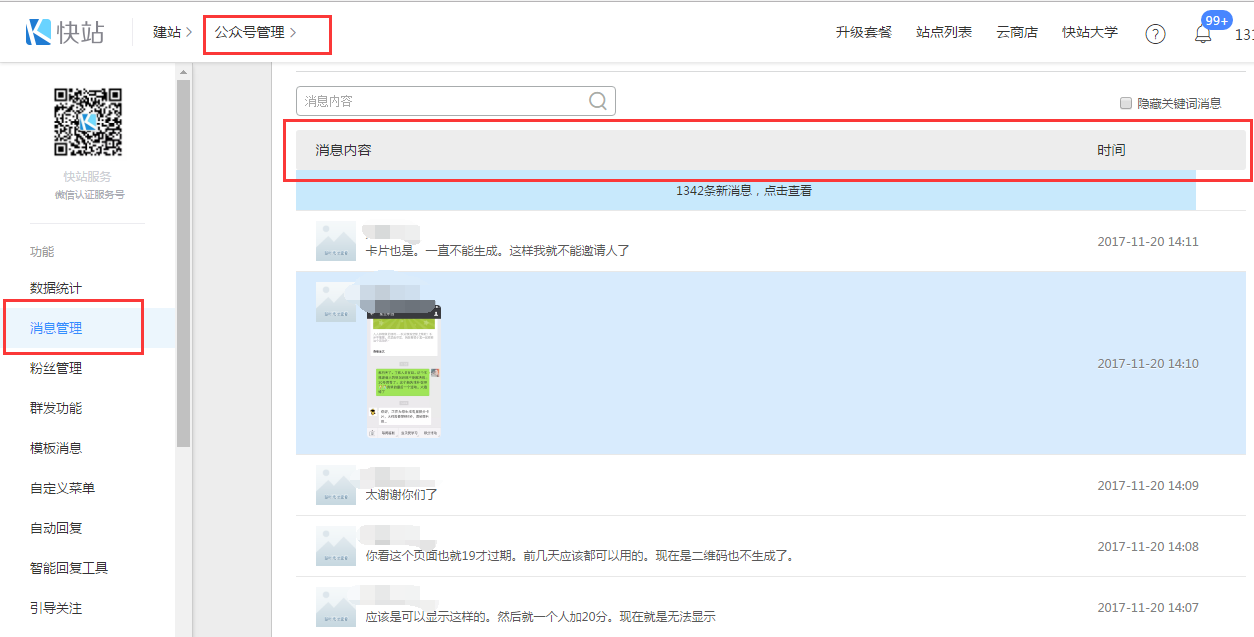Open 消息管理 in sidebar
This screenshot has width=1254, height=637.
[56, 328]
